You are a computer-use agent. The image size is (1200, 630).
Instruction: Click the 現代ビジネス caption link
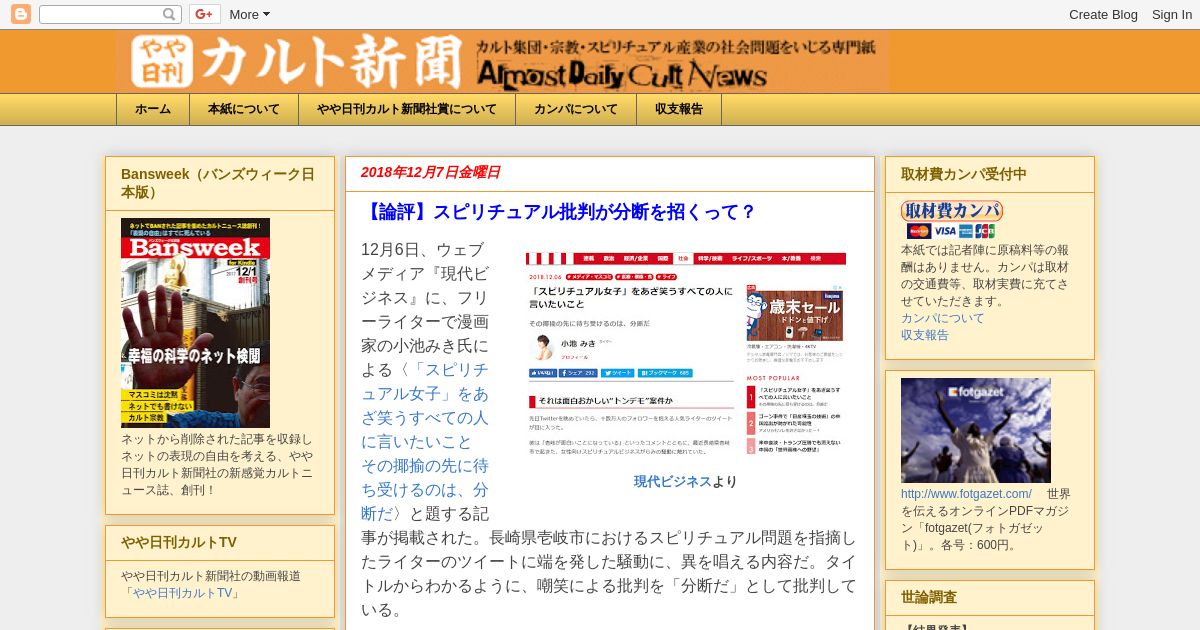coord(672,481)
